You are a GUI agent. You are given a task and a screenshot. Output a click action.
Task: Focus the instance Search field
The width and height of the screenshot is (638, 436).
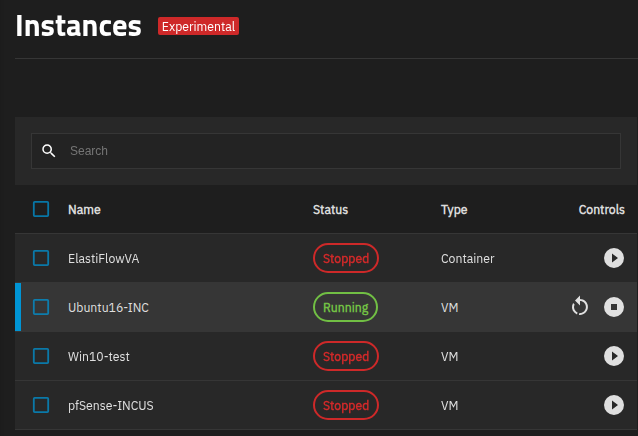340,151
